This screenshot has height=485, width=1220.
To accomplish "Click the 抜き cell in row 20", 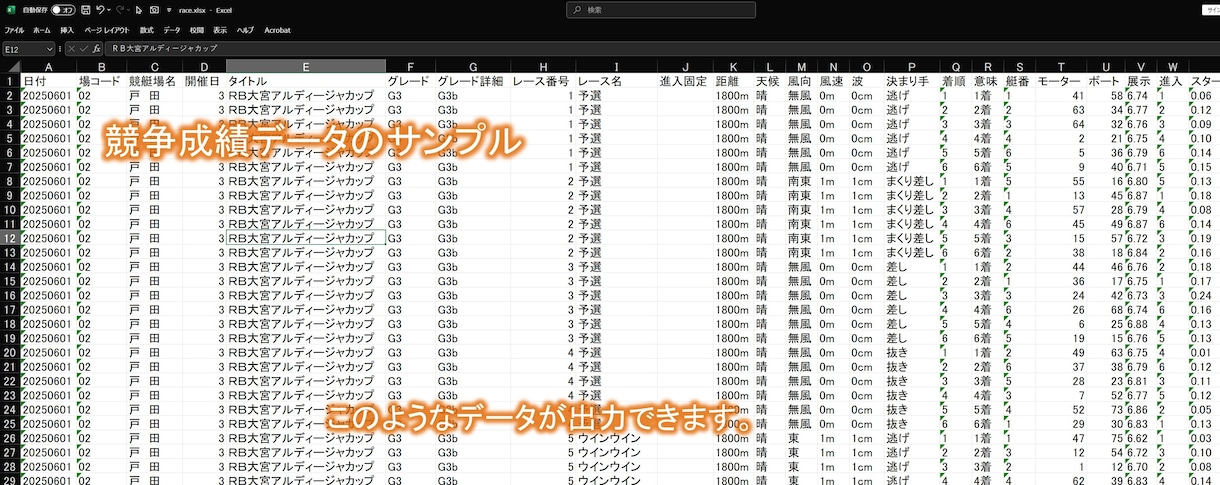I will coord(911,353).
